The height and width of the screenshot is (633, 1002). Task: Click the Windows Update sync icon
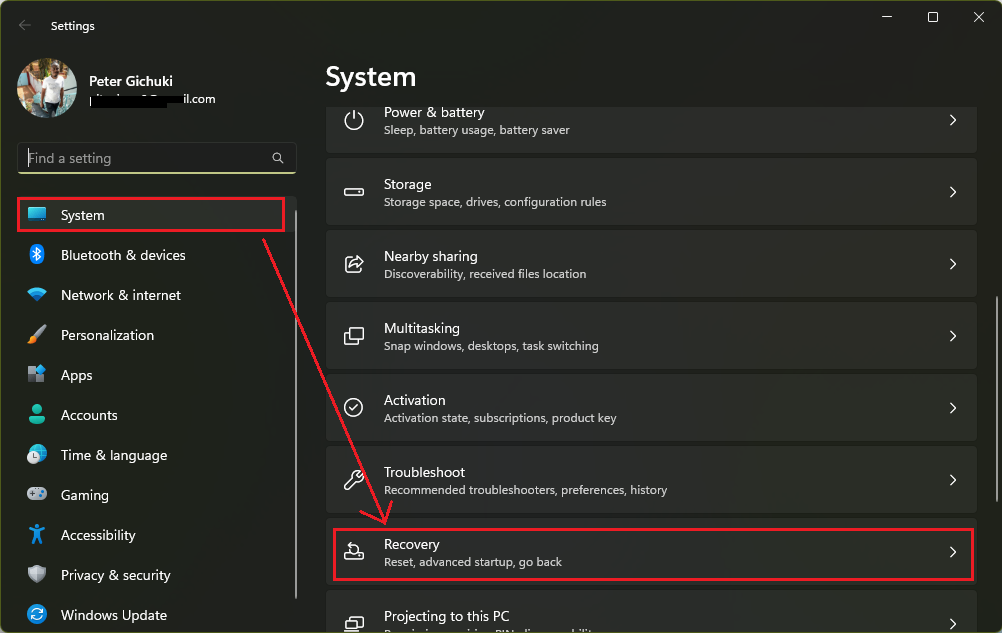37,615
